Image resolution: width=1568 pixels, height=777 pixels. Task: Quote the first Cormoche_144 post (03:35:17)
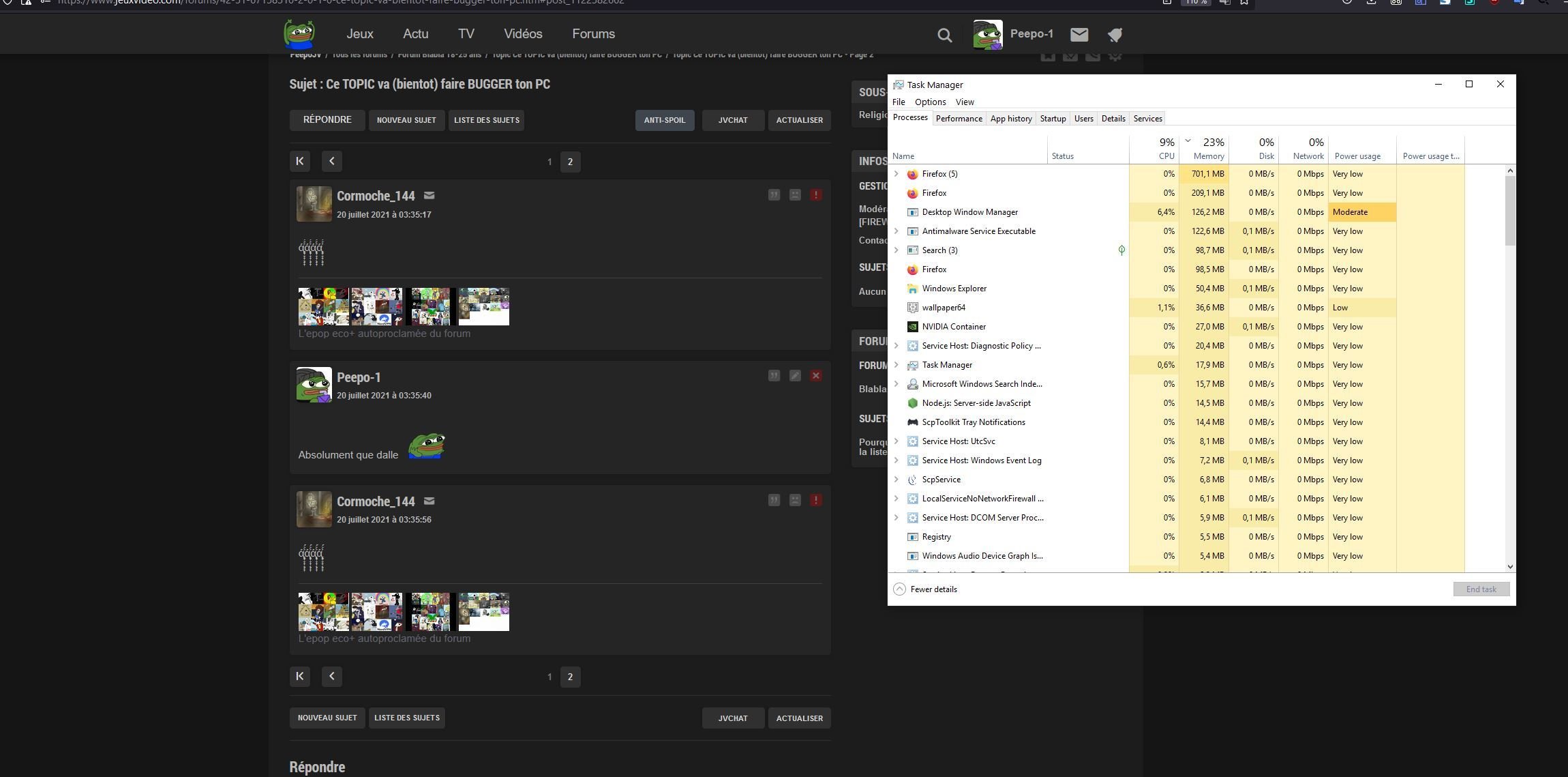(774, 195)
